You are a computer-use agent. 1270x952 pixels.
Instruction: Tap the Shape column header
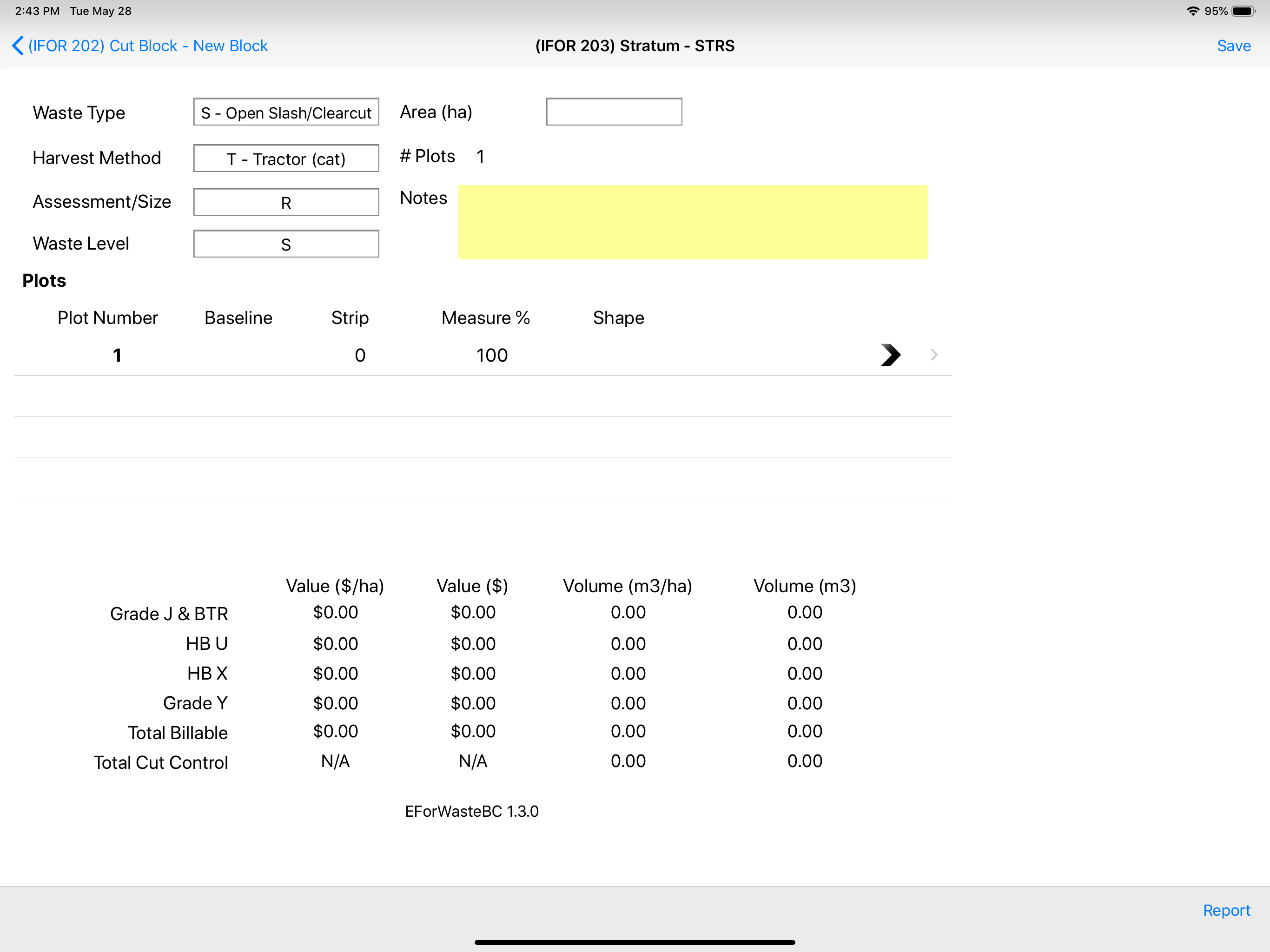[618, 317]
